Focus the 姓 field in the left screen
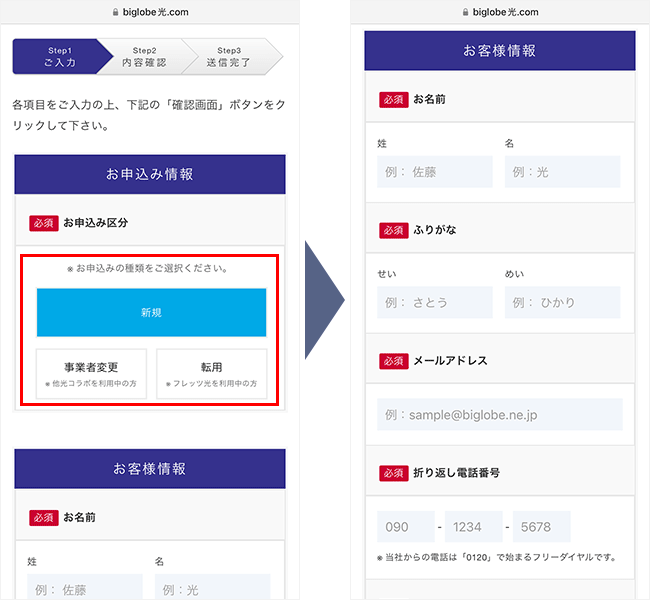650x600 pixels. 85,587
